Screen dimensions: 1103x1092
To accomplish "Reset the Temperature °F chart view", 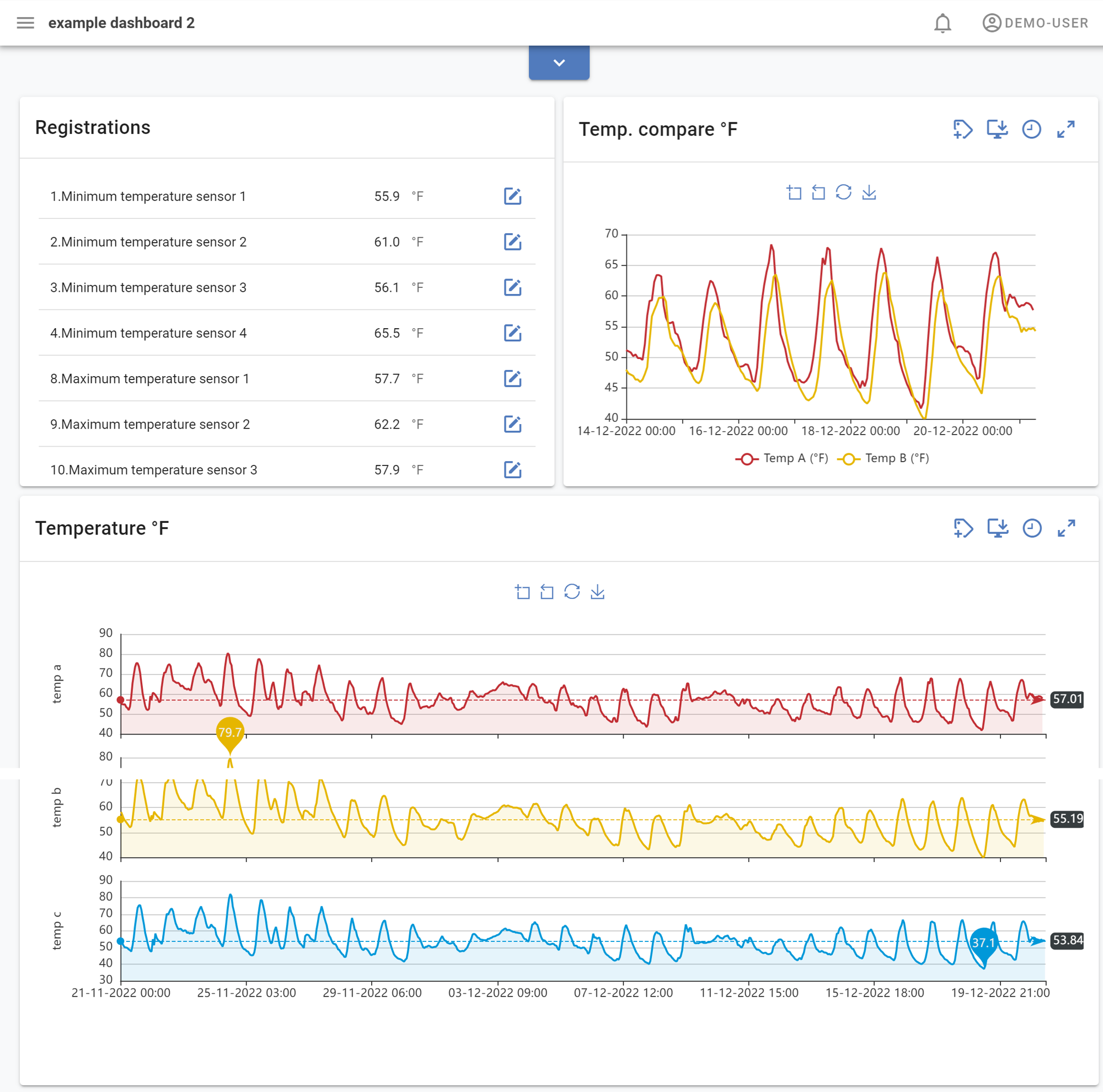I will coord(572,592).
